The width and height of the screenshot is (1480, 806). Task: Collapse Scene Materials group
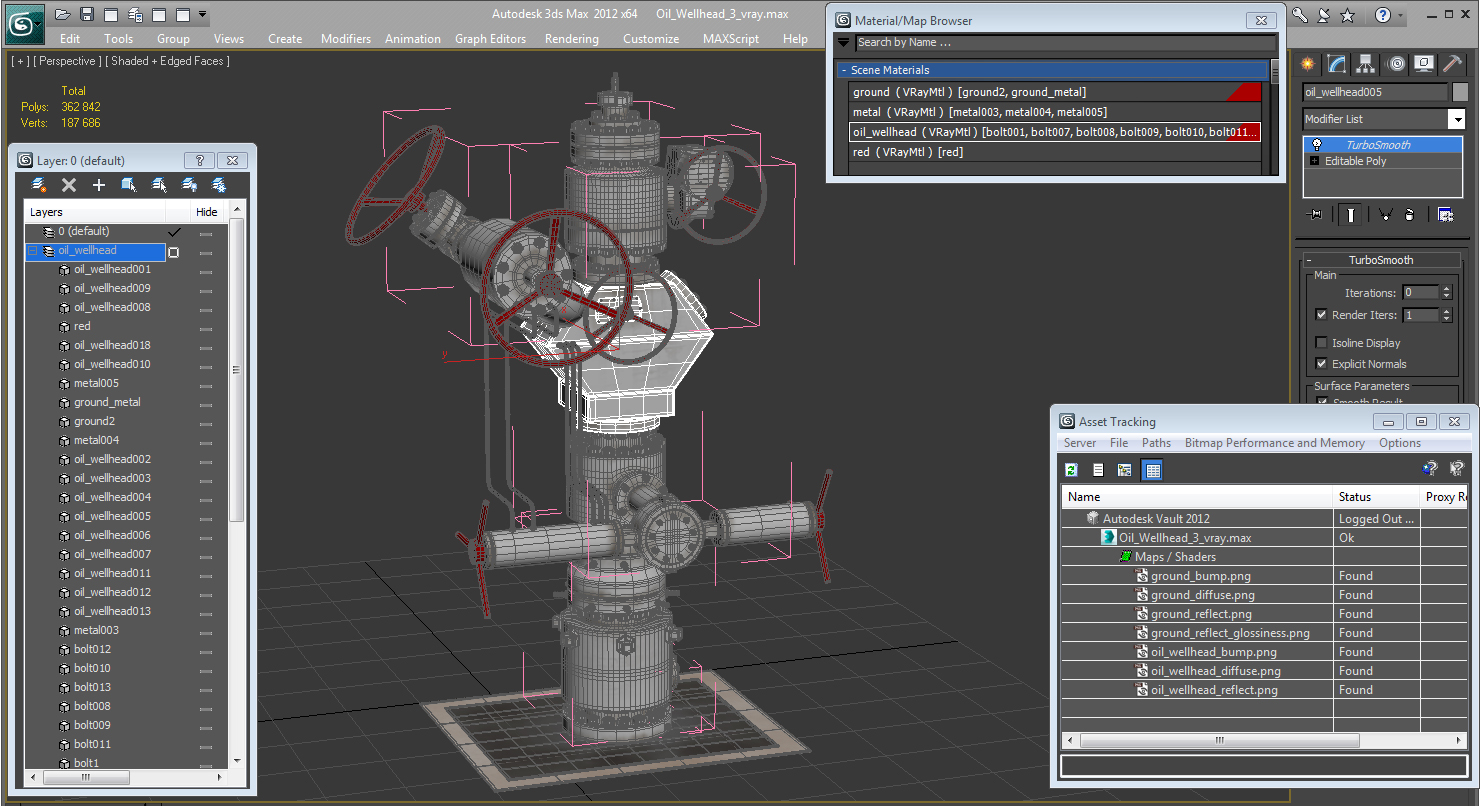[844, 70]
